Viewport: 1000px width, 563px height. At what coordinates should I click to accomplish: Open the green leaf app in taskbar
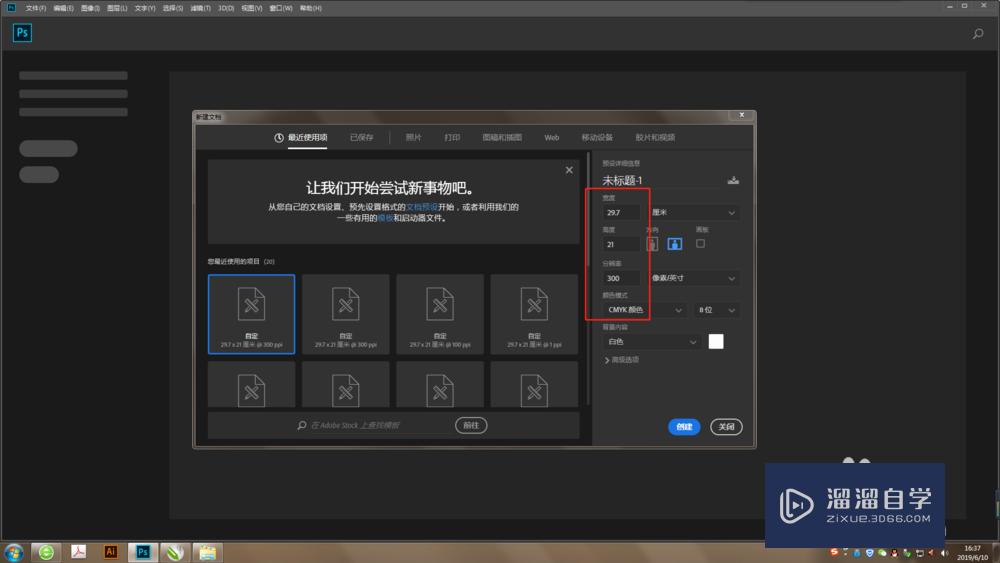pos(175,552)
